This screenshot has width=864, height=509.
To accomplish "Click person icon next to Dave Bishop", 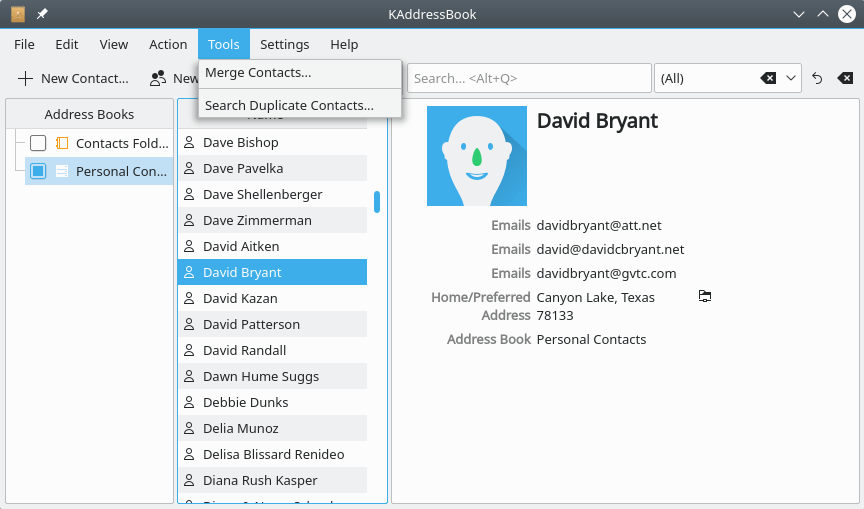I will [189, 142].
